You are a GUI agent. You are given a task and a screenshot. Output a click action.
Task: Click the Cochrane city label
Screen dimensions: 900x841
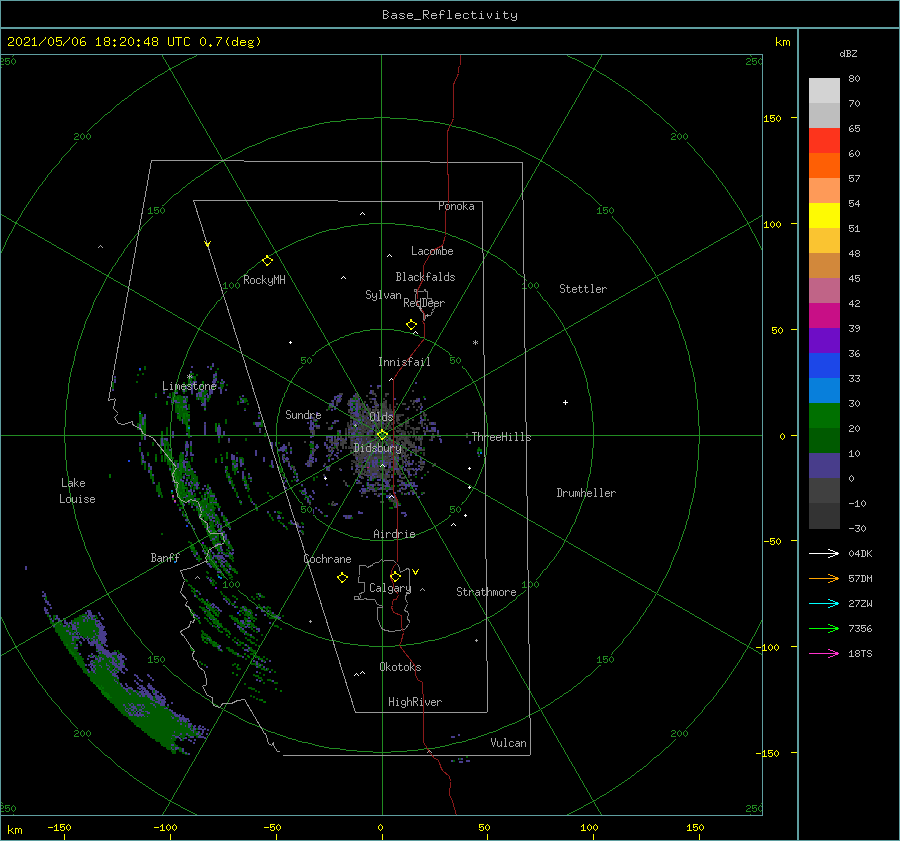327,559
